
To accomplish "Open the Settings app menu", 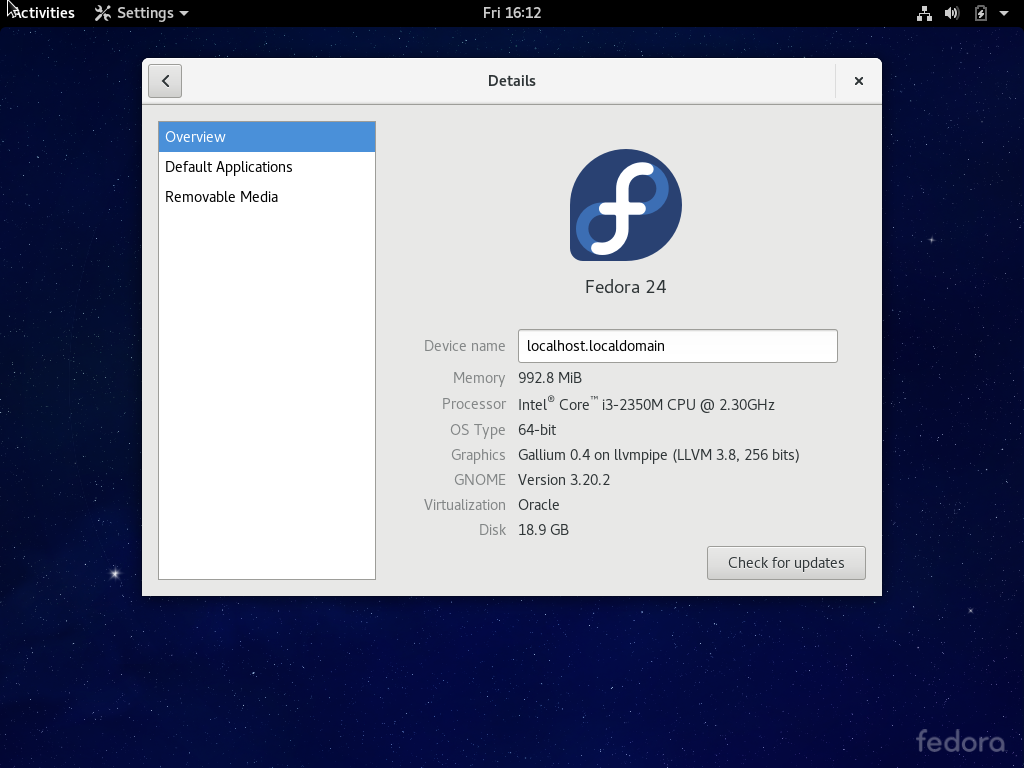I will point(141,13).
